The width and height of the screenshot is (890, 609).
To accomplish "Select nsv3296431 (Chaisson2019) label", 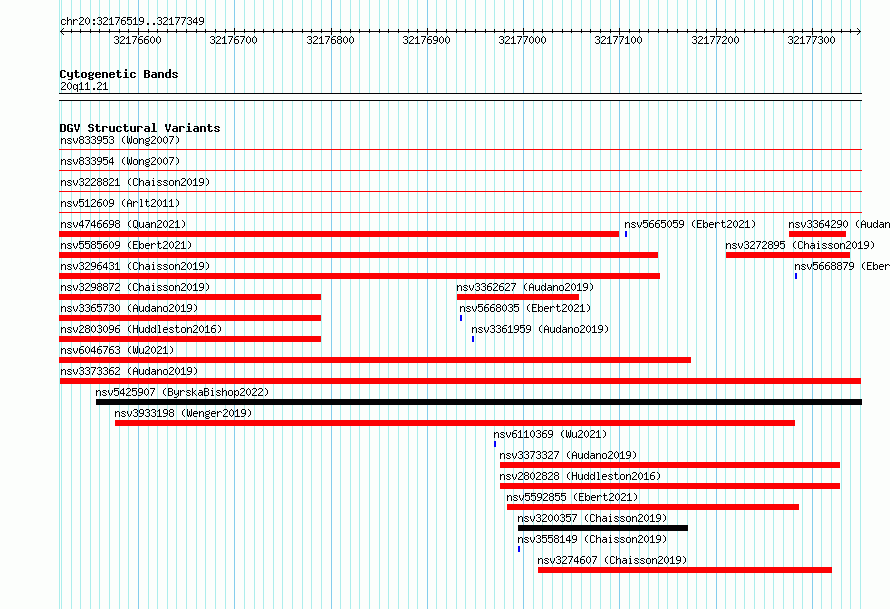I will point(135,266).
